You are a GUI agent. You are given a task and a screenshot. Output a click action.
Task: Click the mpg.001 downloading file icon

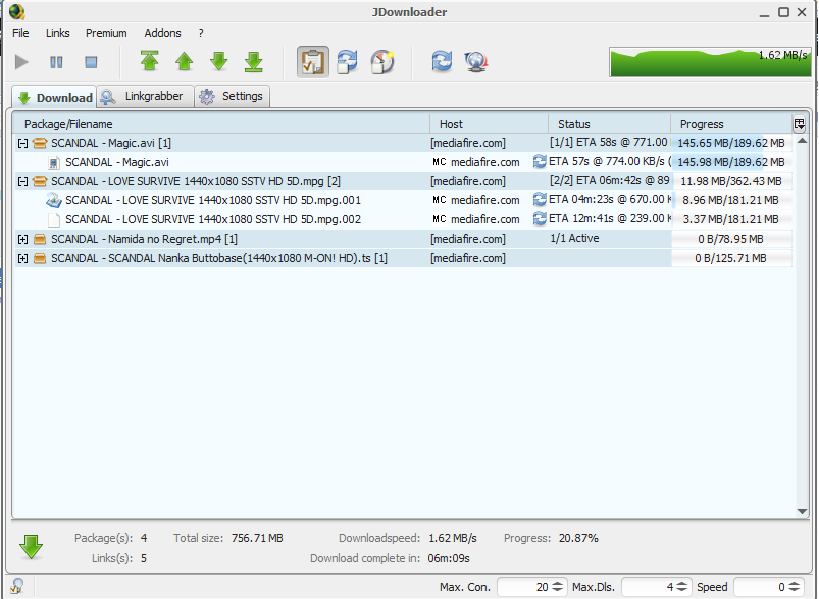[x=53, y=200]
